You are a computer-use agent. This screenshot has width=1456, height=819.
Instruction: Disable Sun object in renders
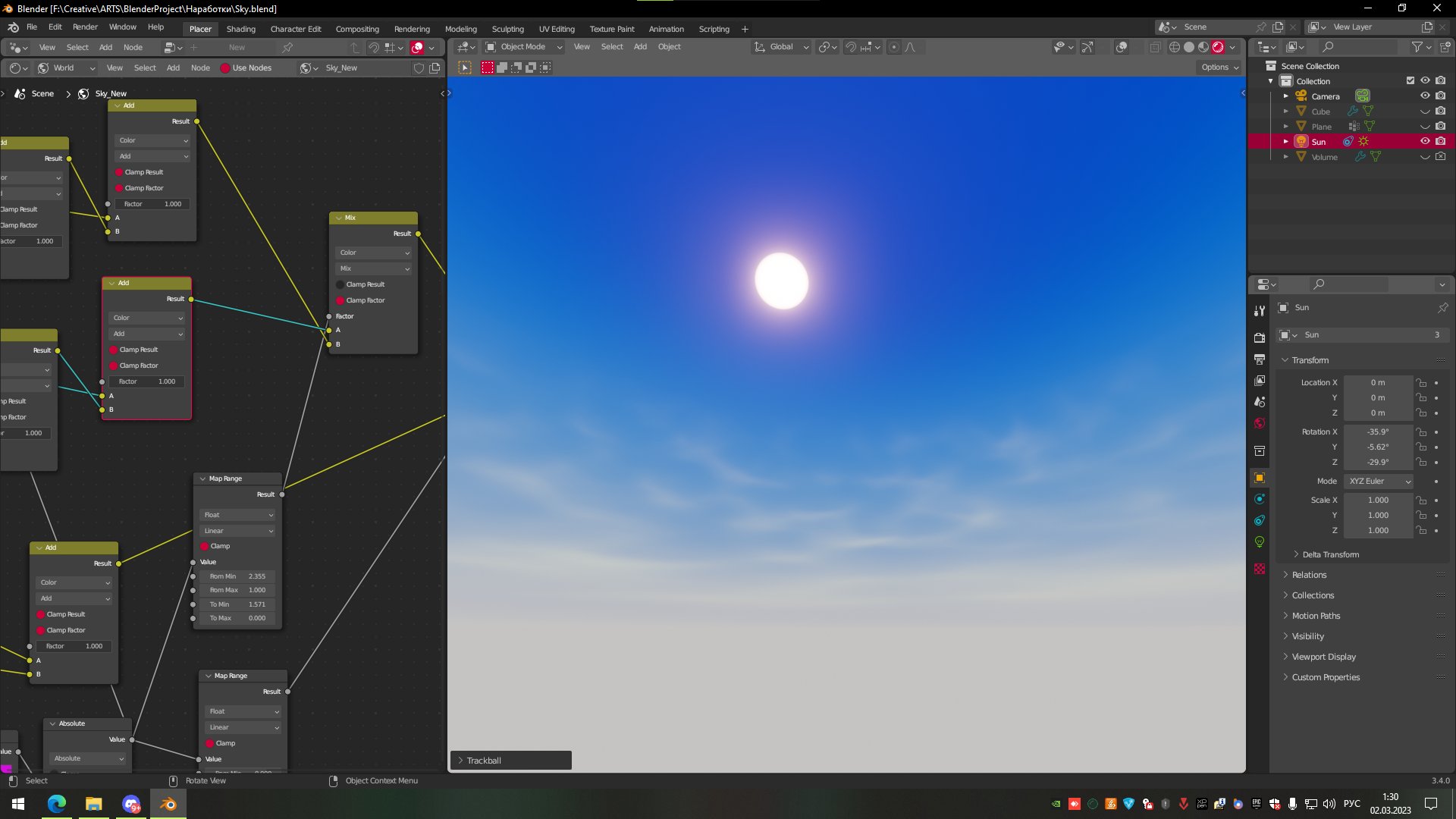(x=1441, y=142)
